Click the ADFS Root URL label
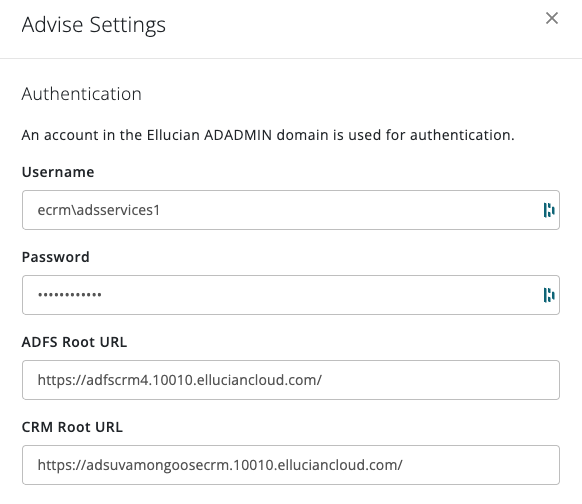Viewport: 582px width, 504px height. tap(74, 342)
